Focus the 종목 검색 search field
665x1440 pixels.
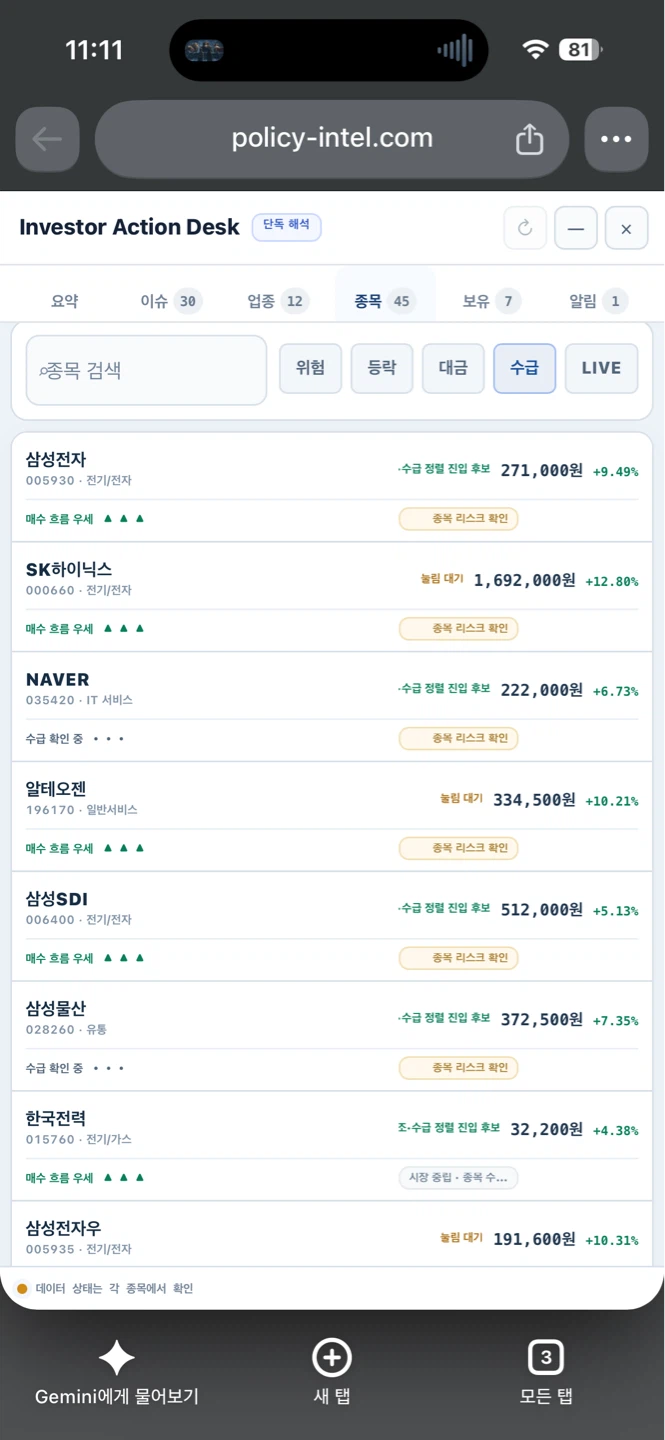tap(146, 370)
